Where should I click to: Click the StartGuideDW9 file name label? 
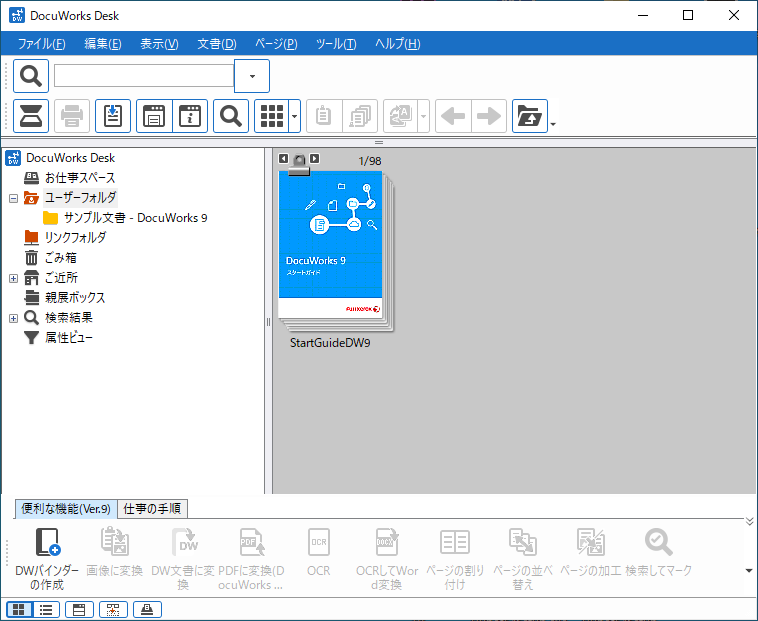coord(330,343)
